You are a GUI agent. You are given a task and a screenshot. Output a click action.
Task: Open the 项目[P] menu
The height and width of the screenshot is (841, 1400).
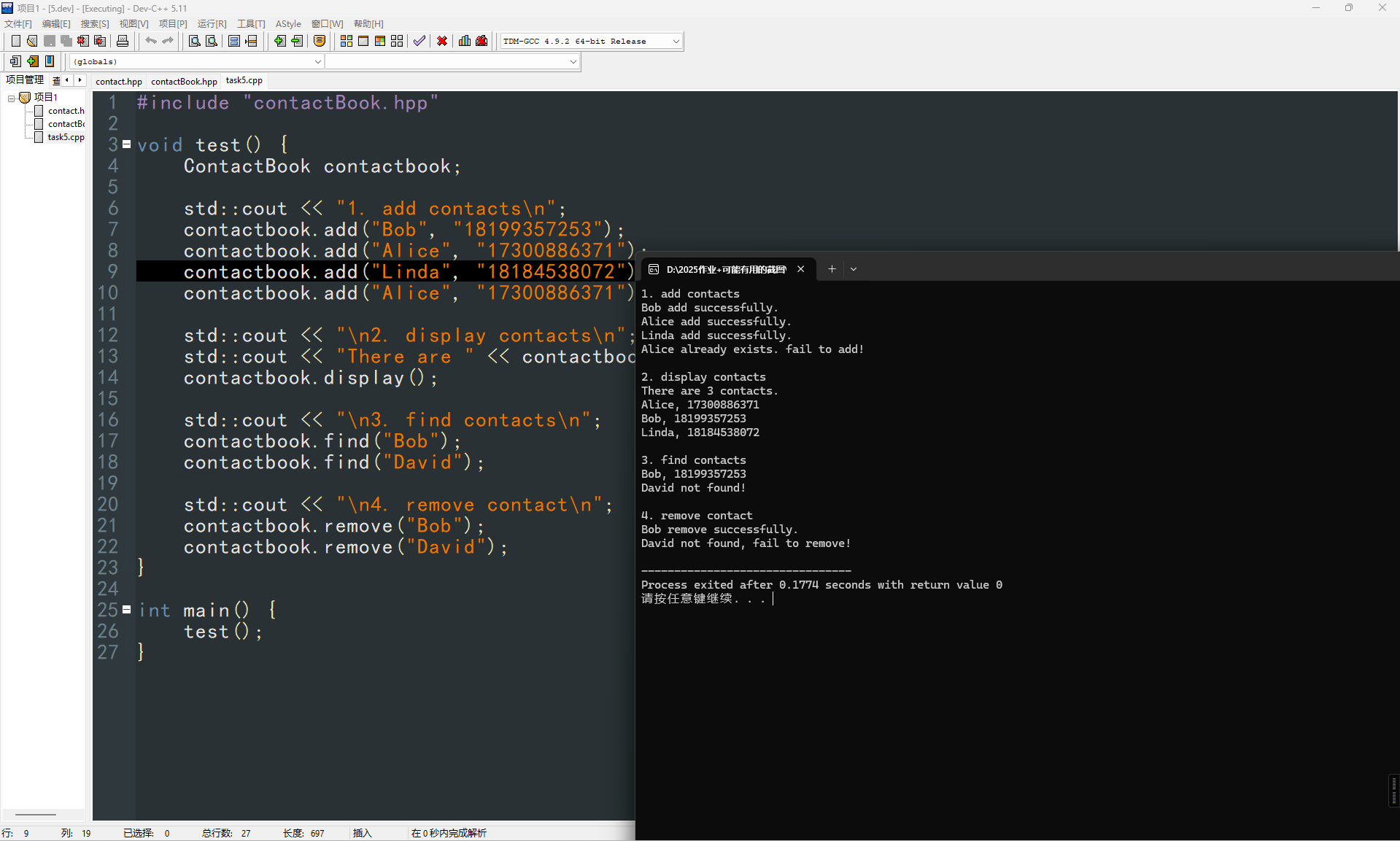pos(173,24)
